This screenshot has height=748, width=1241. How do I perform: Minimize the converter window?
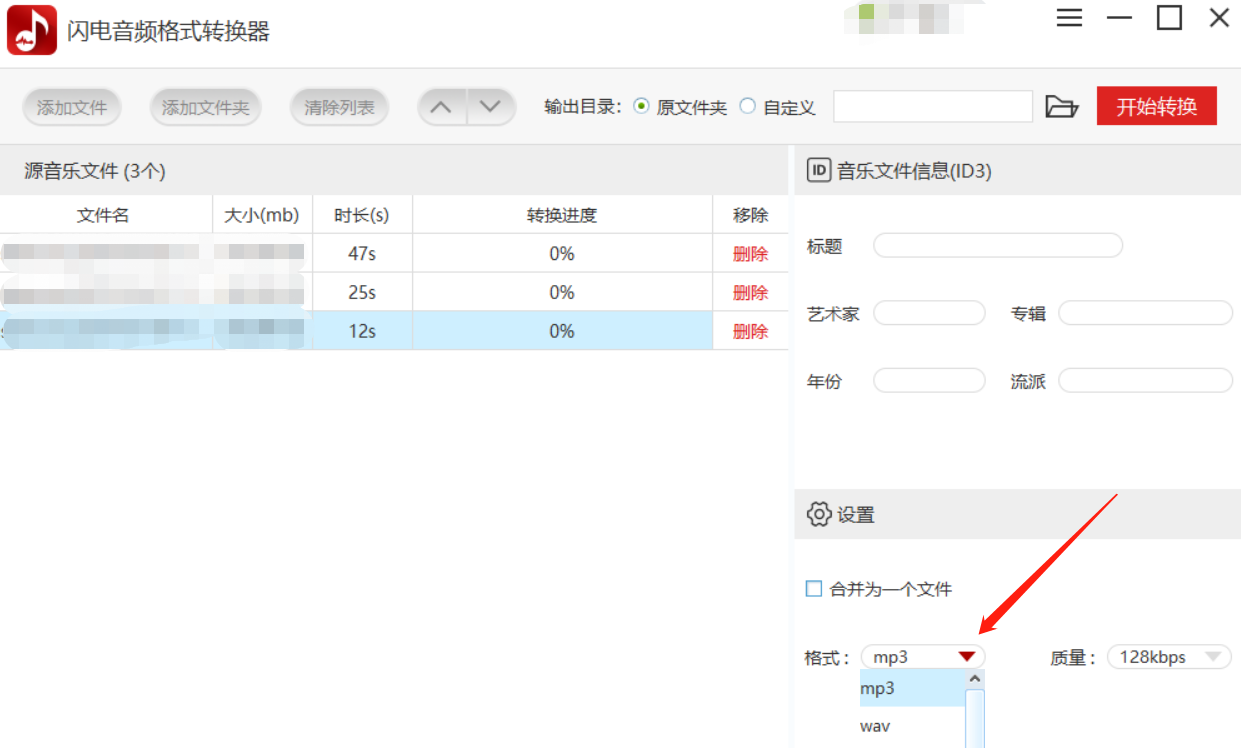coord(1119,18)
